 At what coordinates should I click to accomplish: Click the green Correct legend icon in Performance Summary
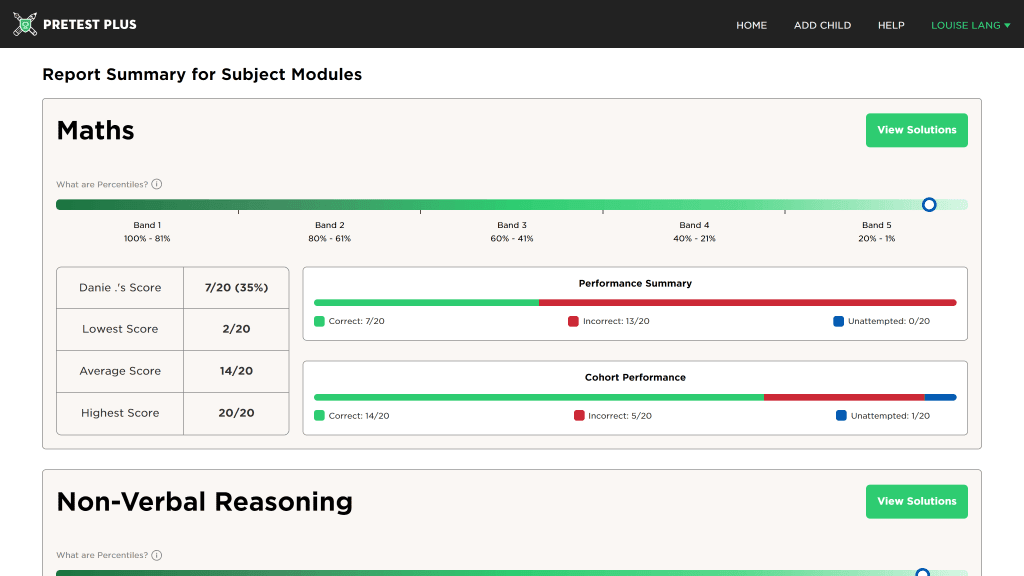pyautogui.click(x=319, y=321)
